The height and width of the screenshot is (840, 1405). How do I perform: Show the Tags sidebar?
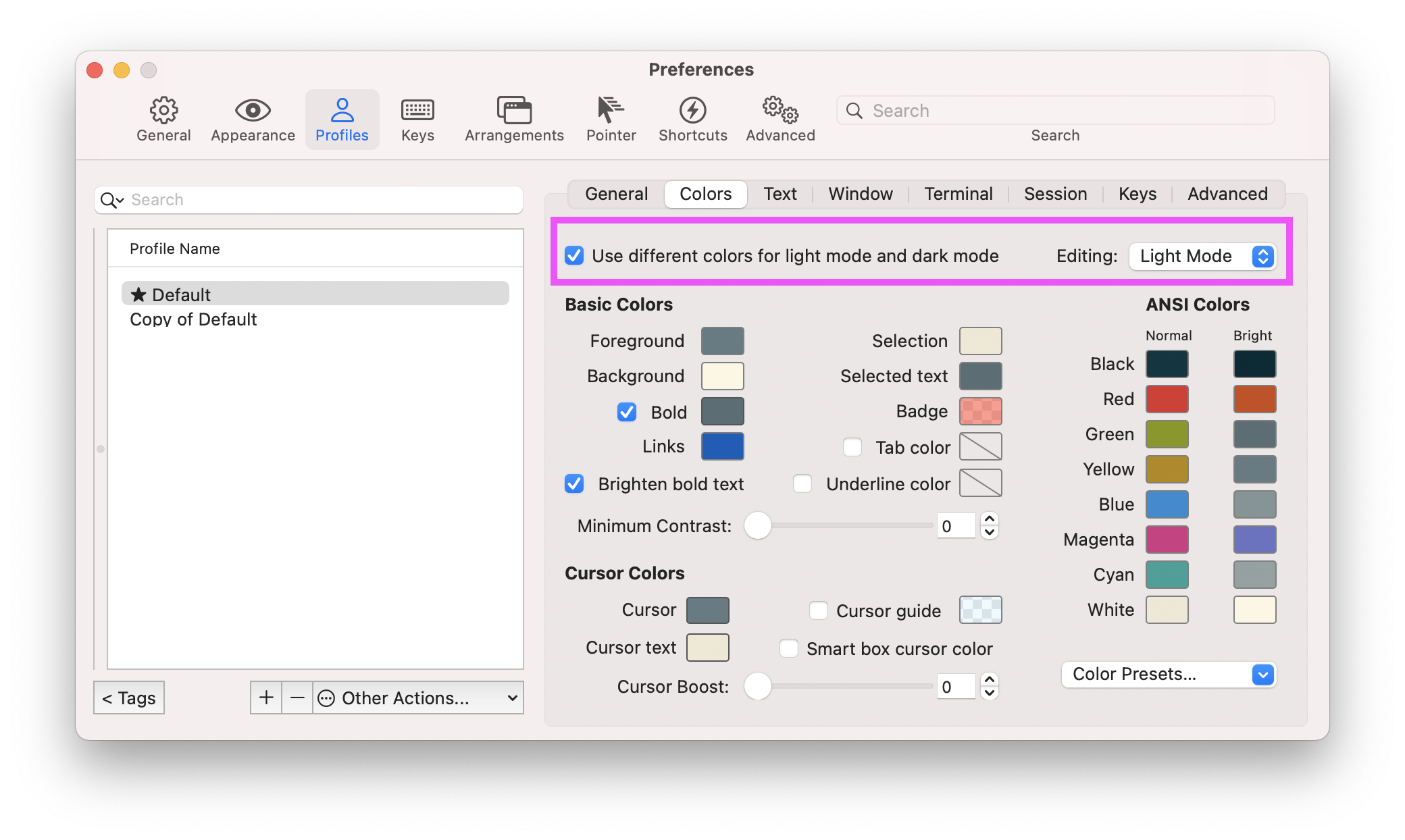click(129, 698)
